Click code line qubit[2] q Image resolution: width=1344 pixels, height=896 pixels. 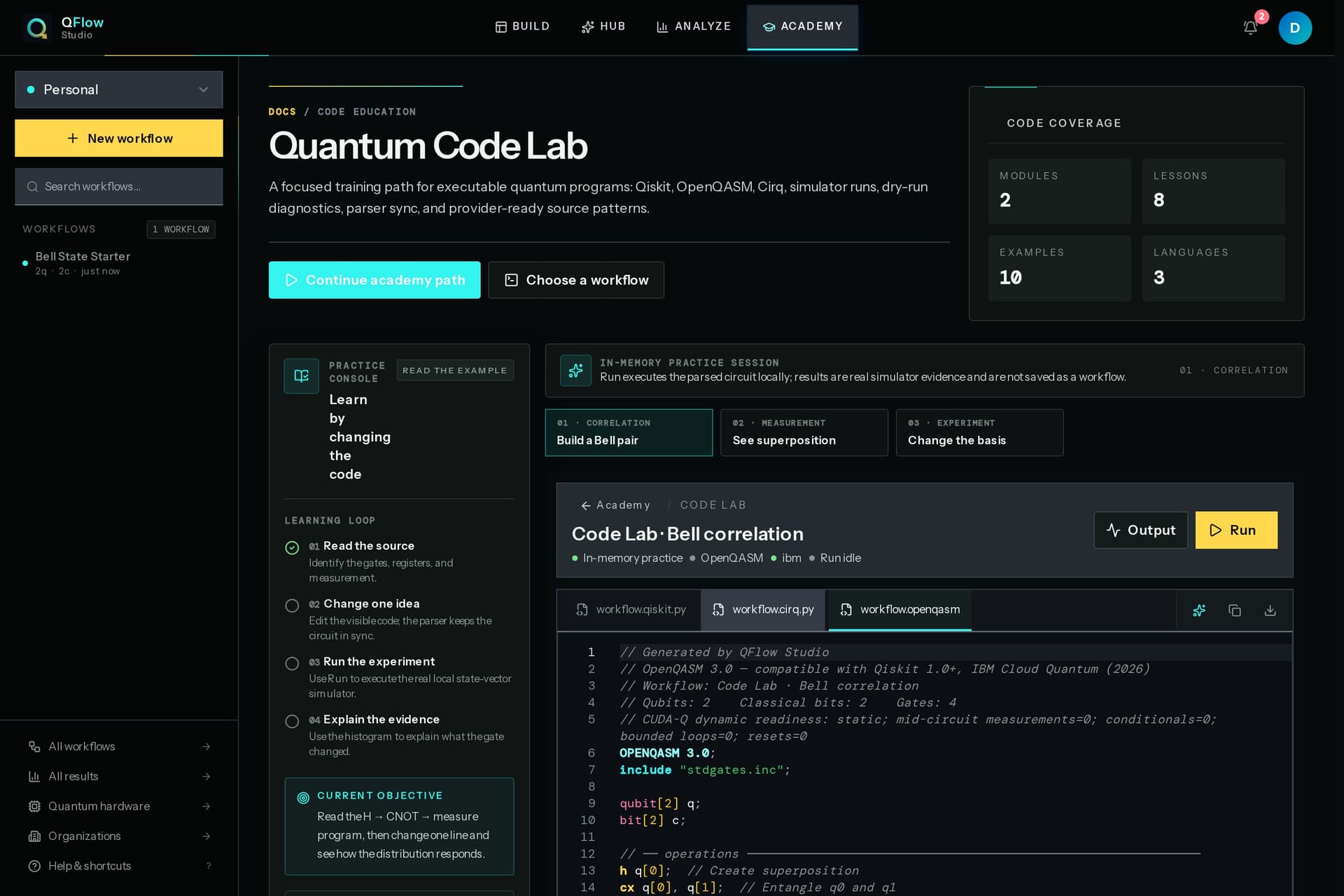click(660, 804)
